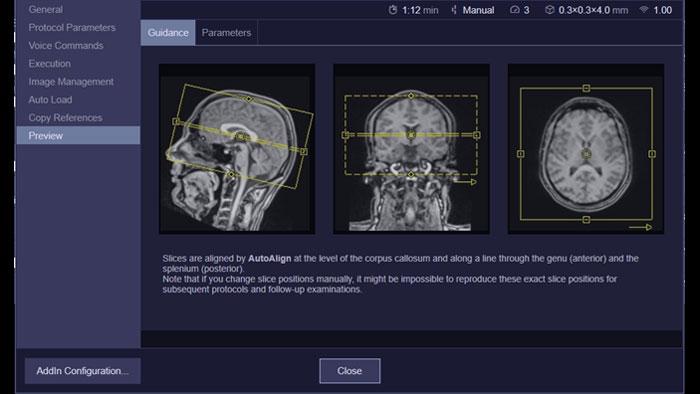Go to Voice Commands settings
This screenshot has height=394, width=700.
(66, 46)
